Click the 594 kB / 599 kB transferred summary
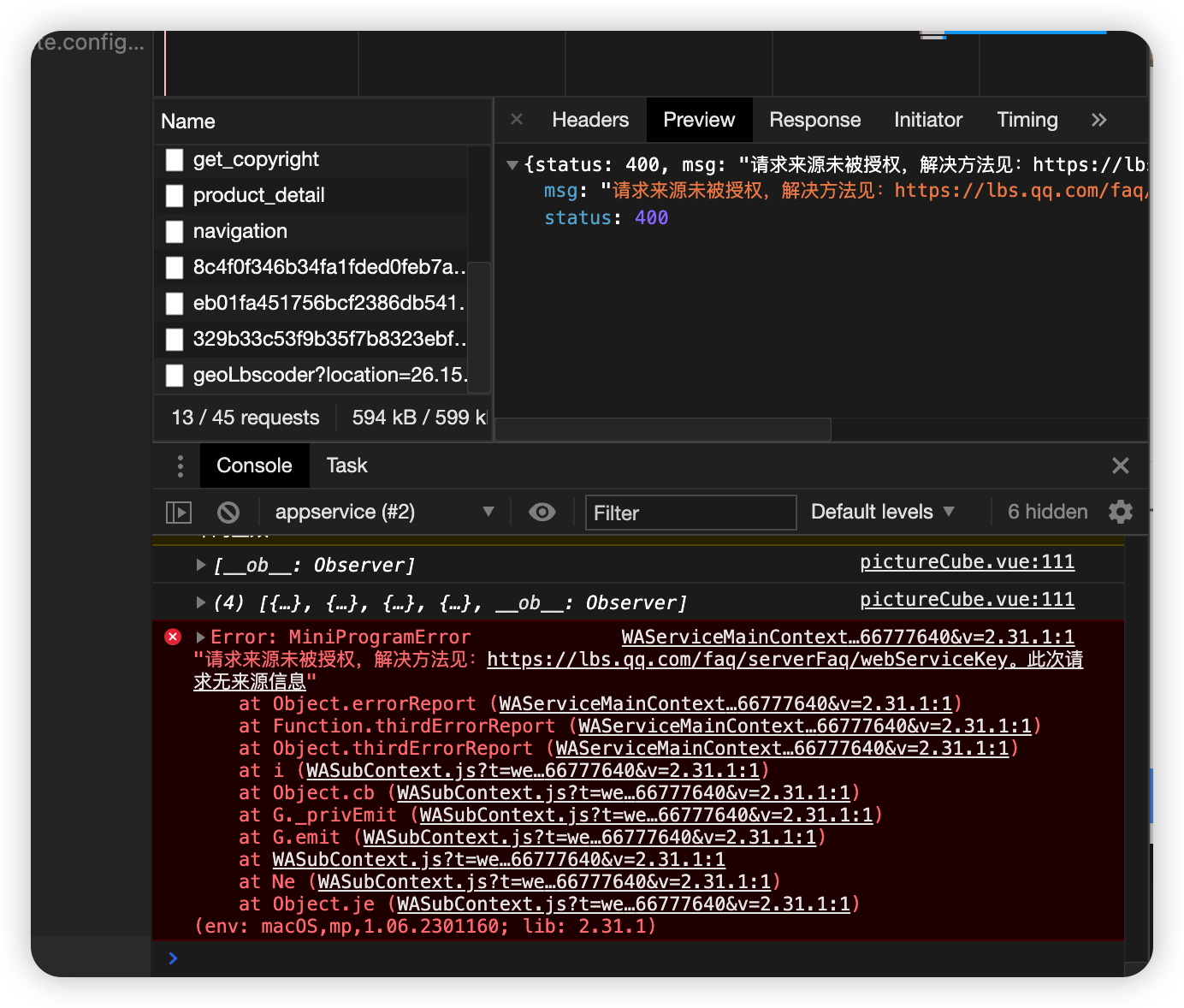The height and width of the screenshot is (1008, 1184). (419, 418)
